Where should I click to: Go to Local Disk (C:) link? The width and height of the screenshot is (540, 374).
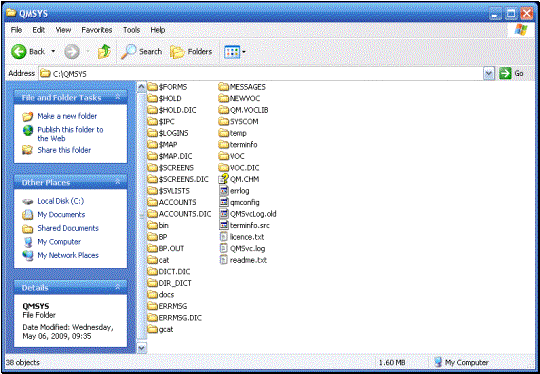point(61,201)
